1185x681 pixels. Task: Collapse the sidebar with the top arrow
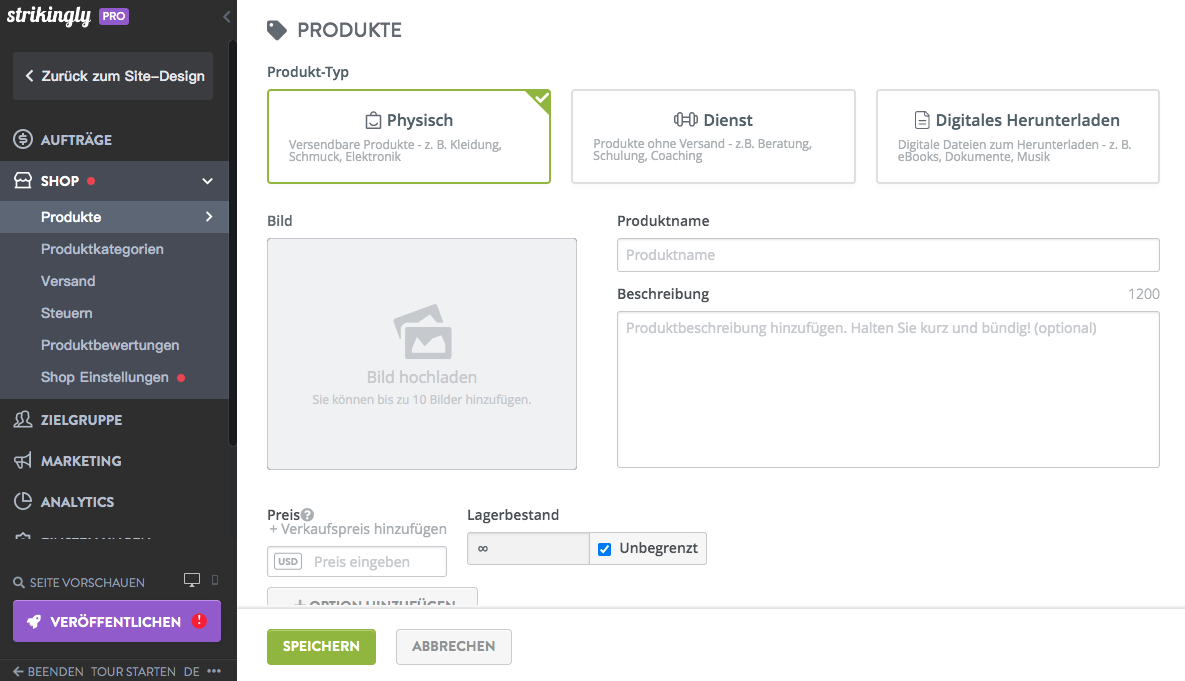[x=226, y=16]
